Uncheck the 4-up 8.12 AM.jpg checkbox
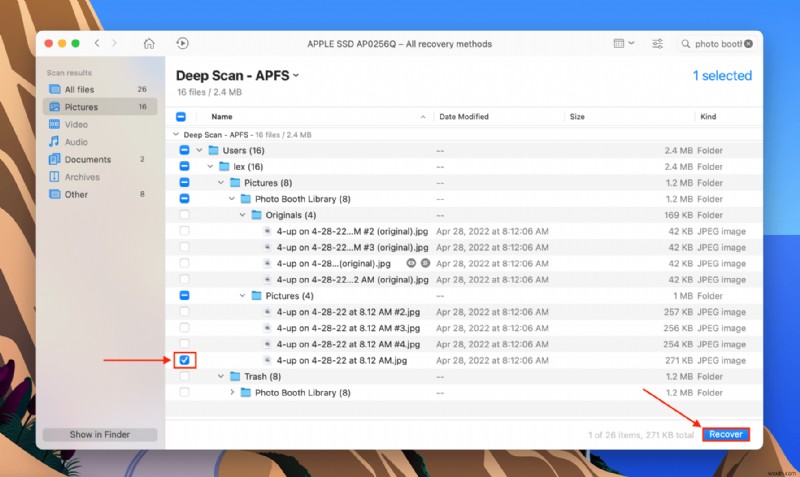800x477 pixels. click(184, 360)
